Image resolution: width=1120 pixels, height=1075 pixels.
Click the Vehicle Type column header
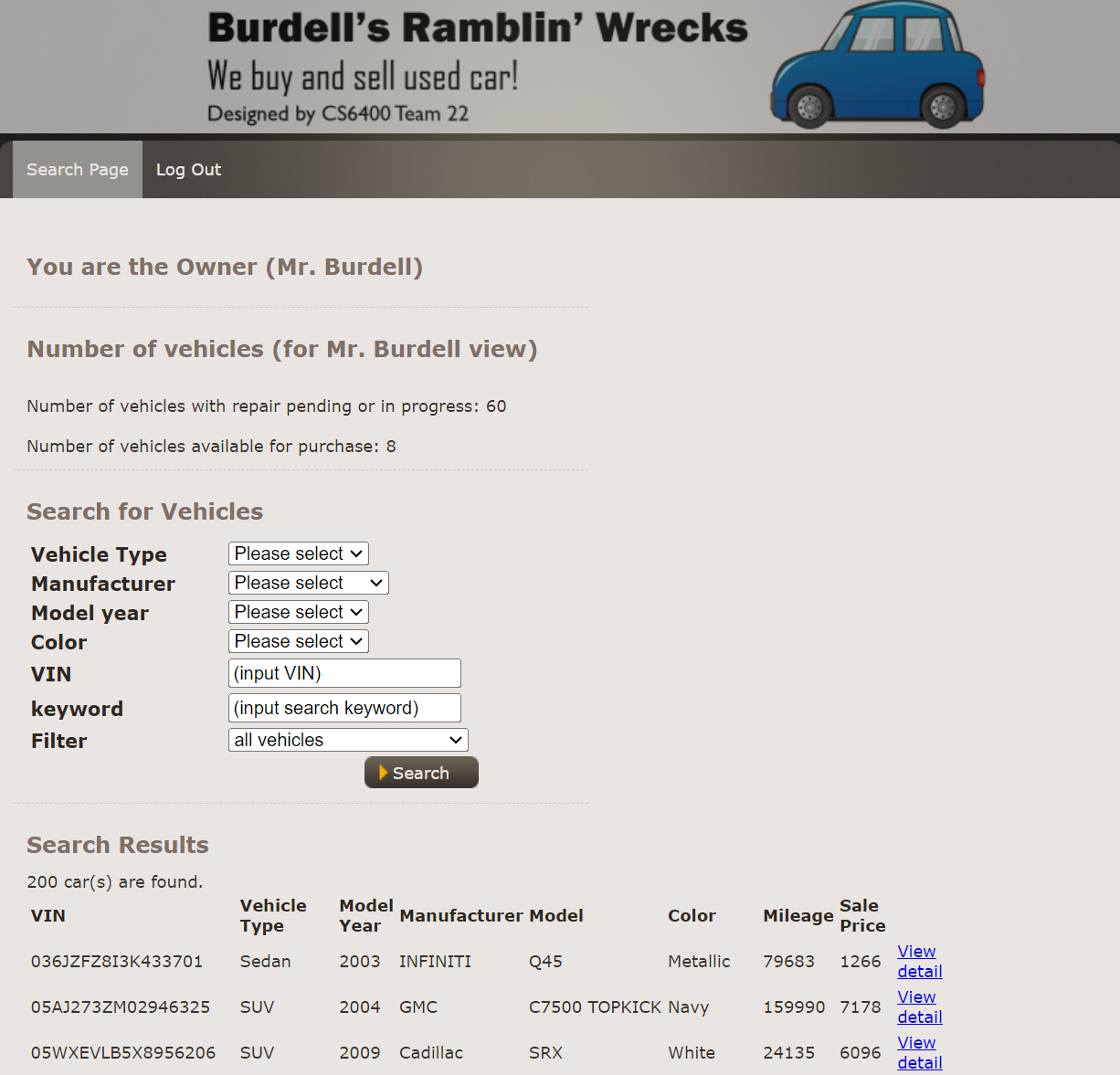click(273, 916)
